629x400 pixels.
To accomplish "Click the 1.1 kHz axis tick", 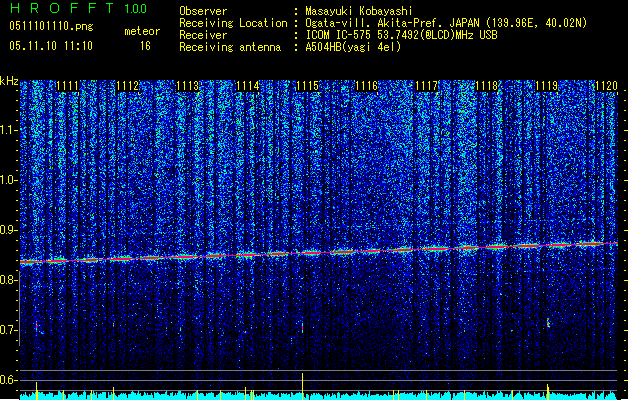I will tap(9, 130).
